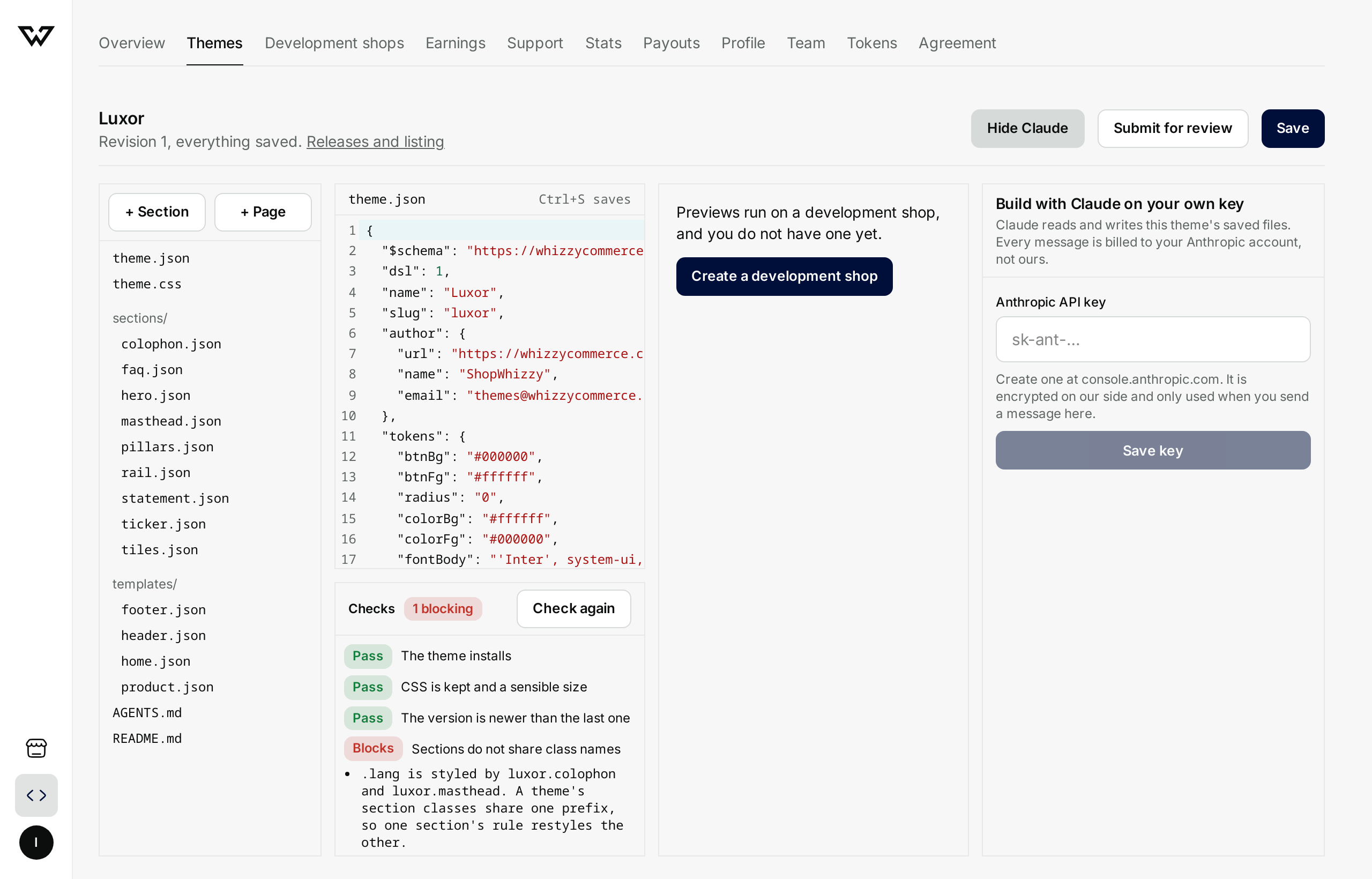Click Submit for review
Viewport: 1372px width, 879px height.
[1173, 129]
